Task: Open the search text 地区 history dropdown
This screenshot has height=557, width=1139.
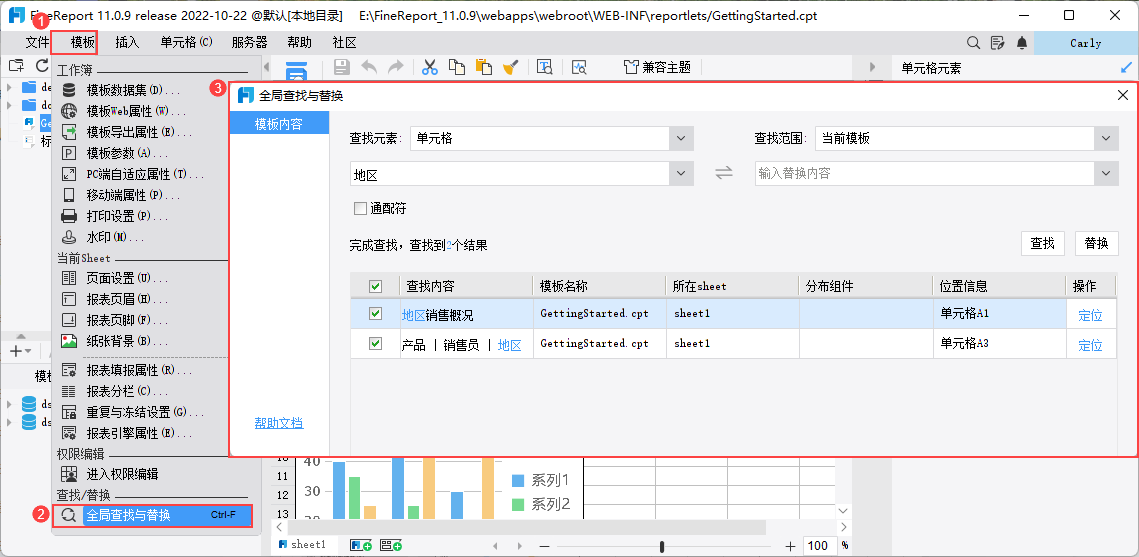Action: (x=681, y=173)
